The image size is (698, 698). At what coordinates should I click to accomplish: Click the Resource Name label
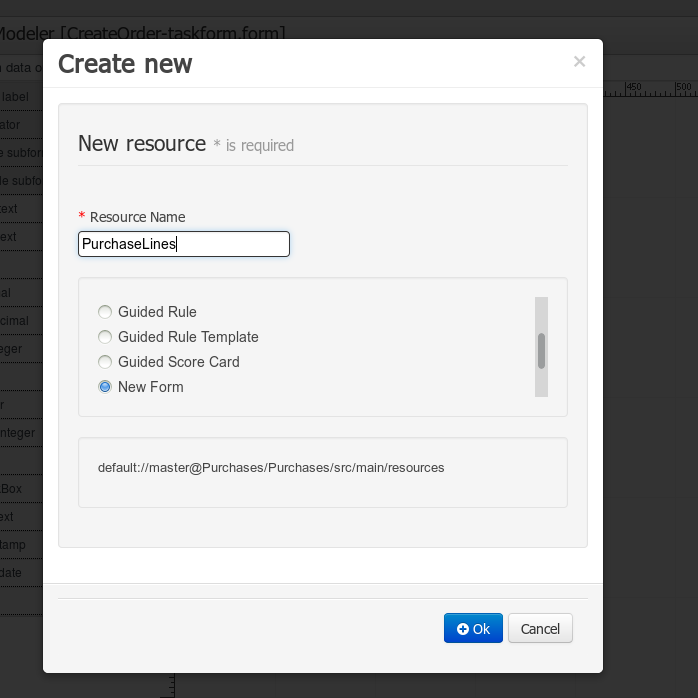point(137,217)
